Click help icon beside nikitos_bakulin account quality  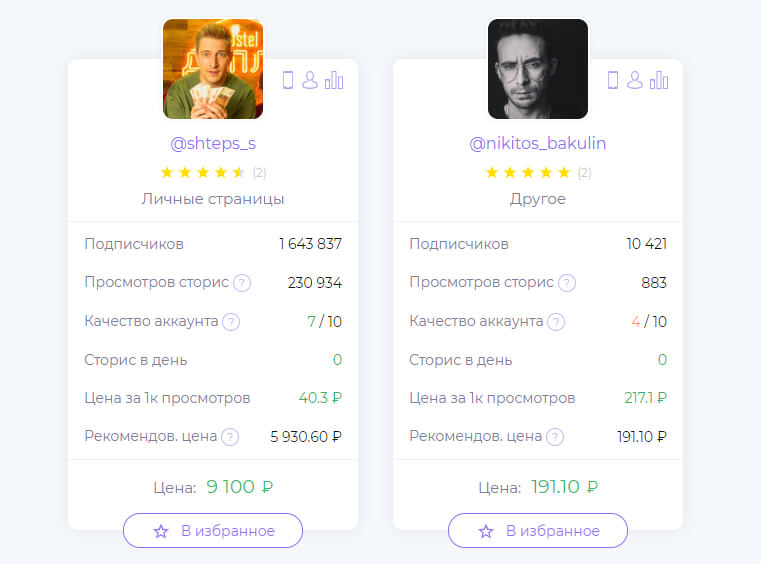click(556, 322)
